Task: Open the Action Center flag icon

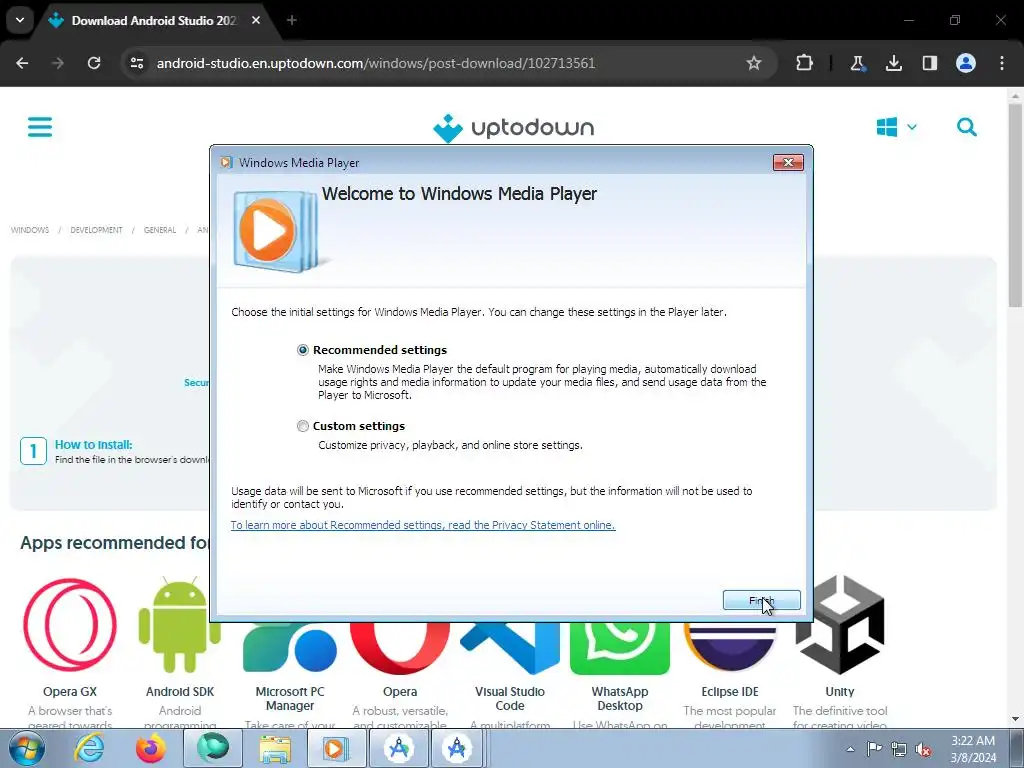Action: (x=874, y=749)
